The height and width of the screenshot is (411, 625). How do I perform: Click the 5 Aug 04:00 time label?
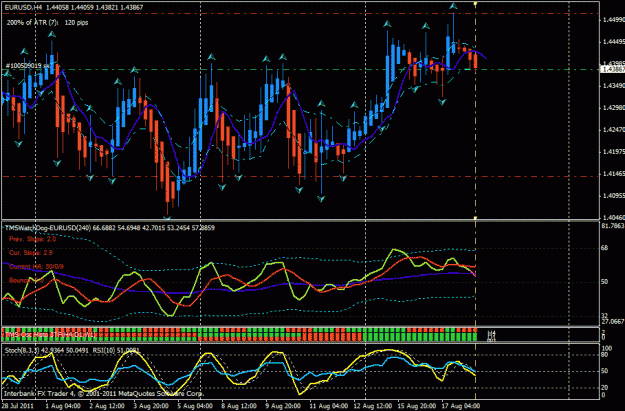point(195,406)
